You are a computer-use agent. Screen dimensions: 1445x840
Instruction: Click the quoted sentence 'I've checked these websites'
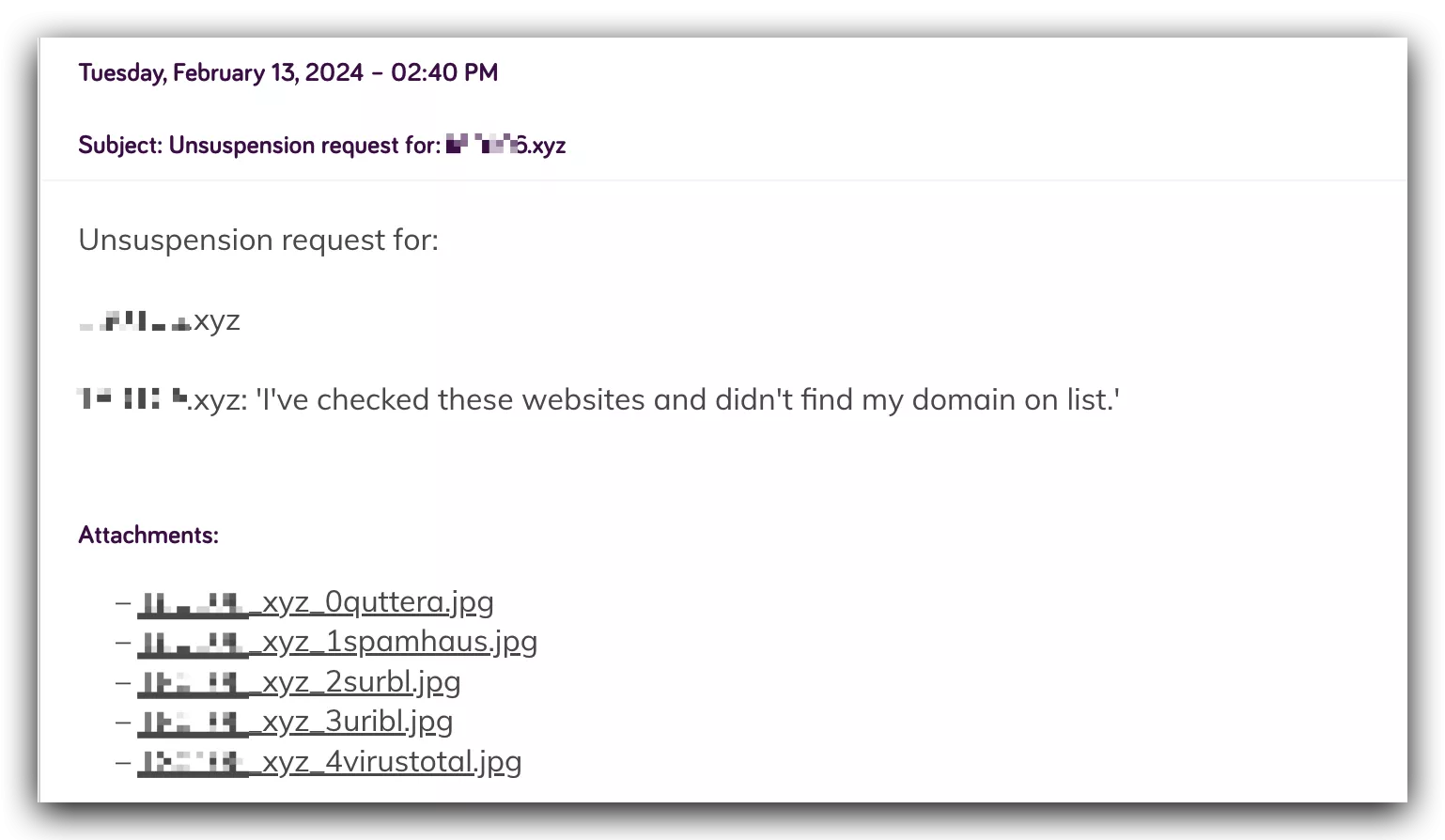click(688, 400)
